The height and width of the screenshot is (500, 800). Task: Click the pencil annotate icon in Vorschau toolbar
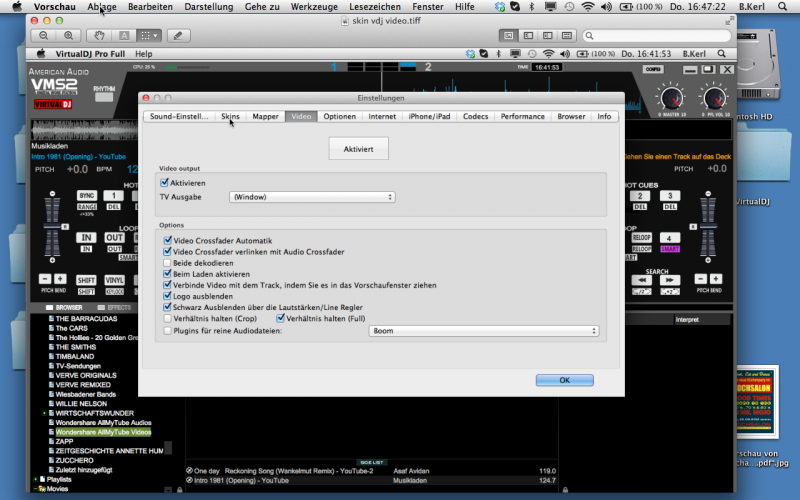click(178, 35)
